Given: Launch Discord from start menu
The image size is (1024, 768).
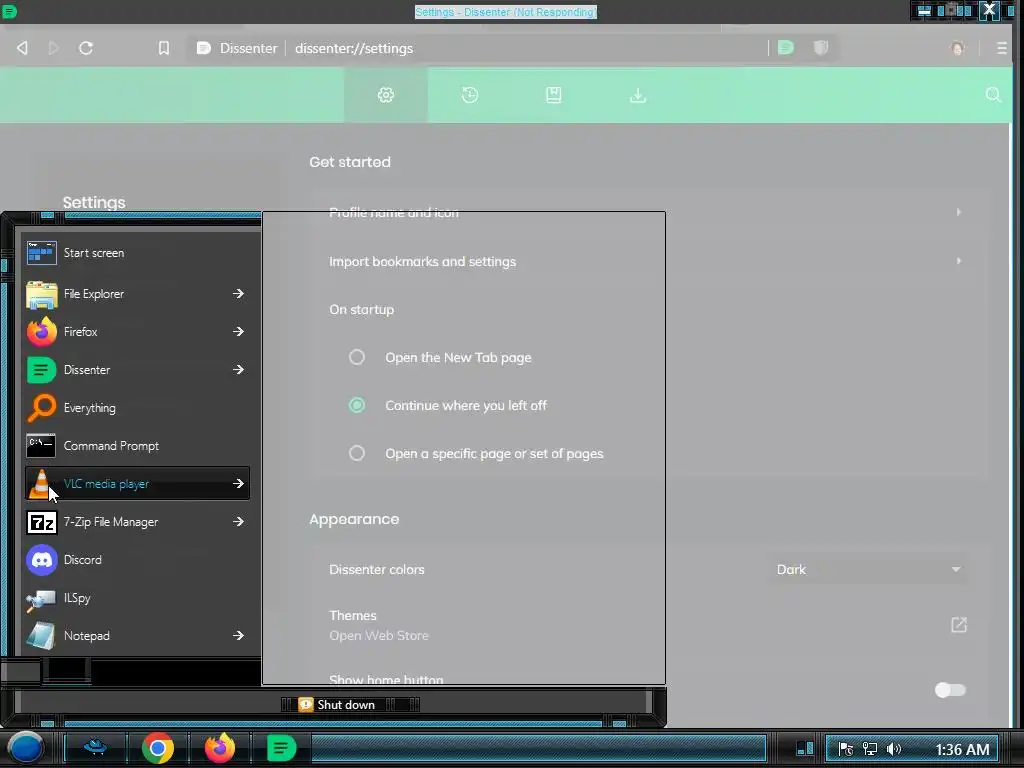Looking at the screenshot, I should (x=137, y=560).
